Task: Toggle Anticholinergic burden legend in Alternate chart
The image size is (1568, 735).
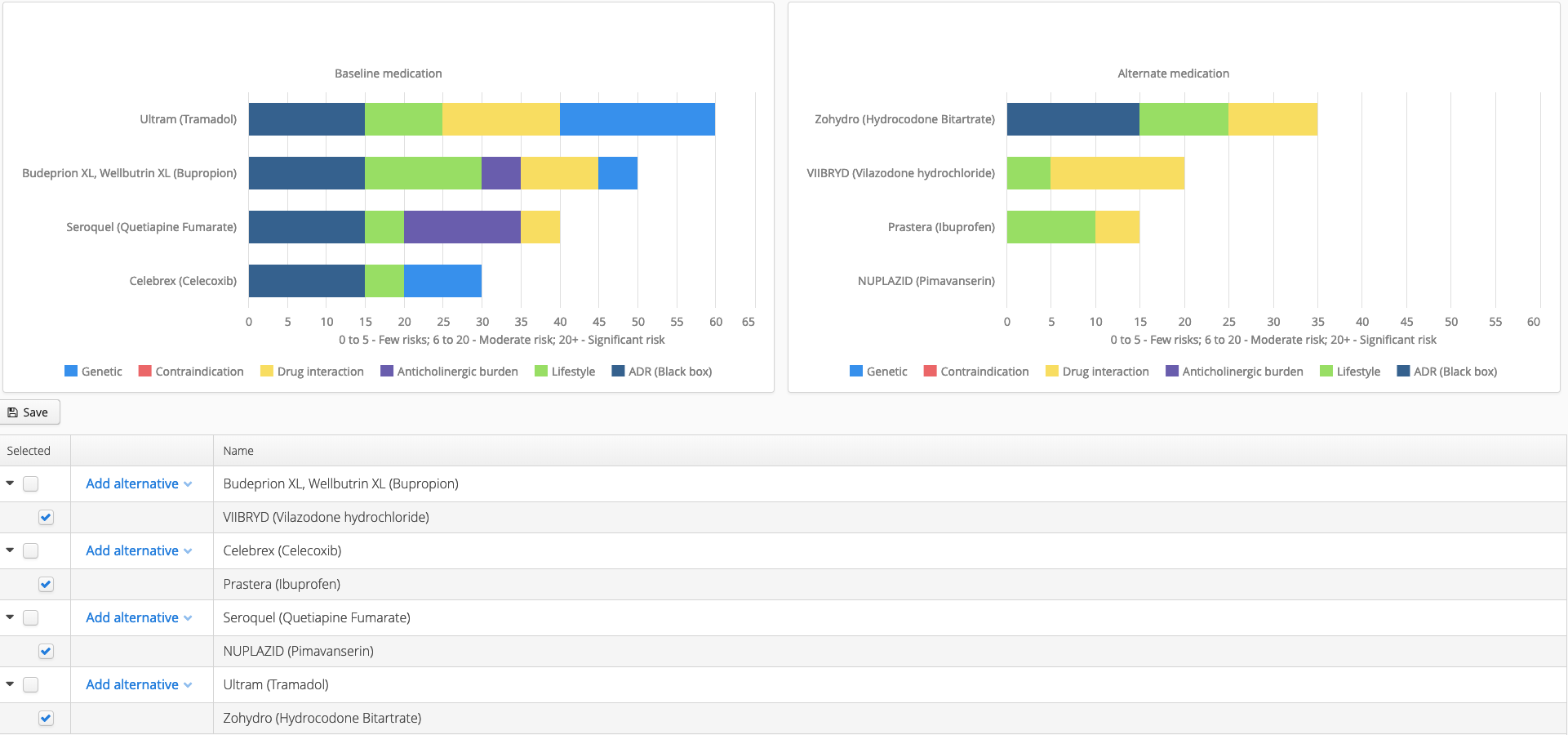Action: pos(1234,372)
